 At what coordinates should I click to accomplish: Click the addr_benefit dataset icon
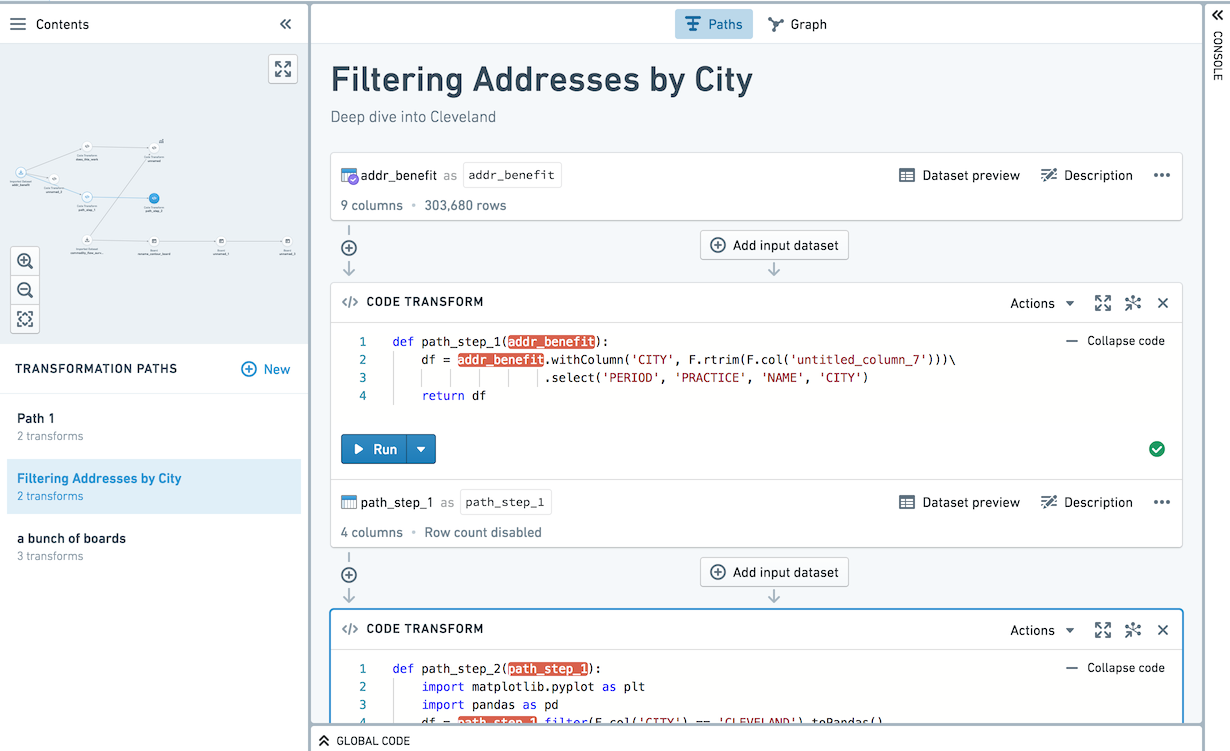(x=349, y=176)
